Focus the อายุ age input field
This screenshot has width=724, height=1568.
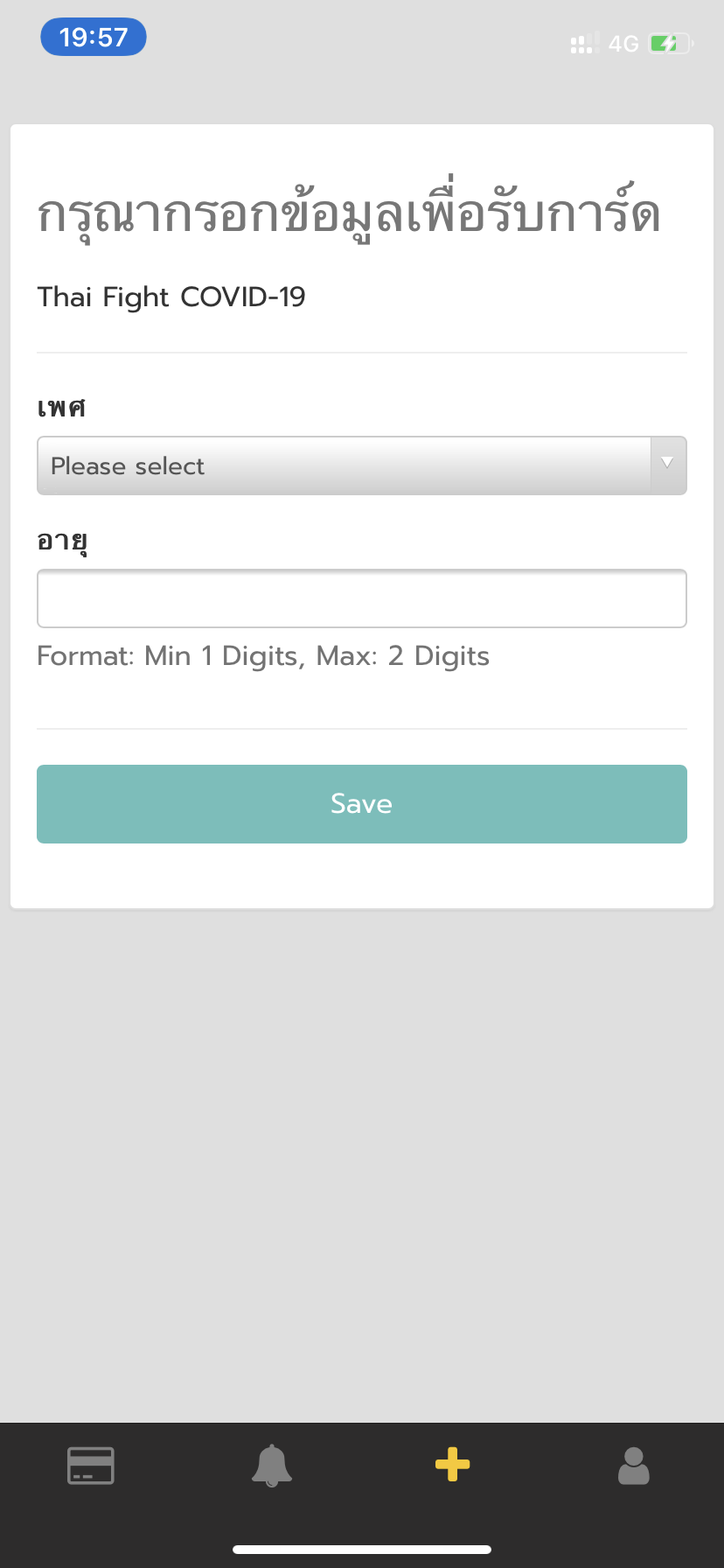click(x=362, y=598)
